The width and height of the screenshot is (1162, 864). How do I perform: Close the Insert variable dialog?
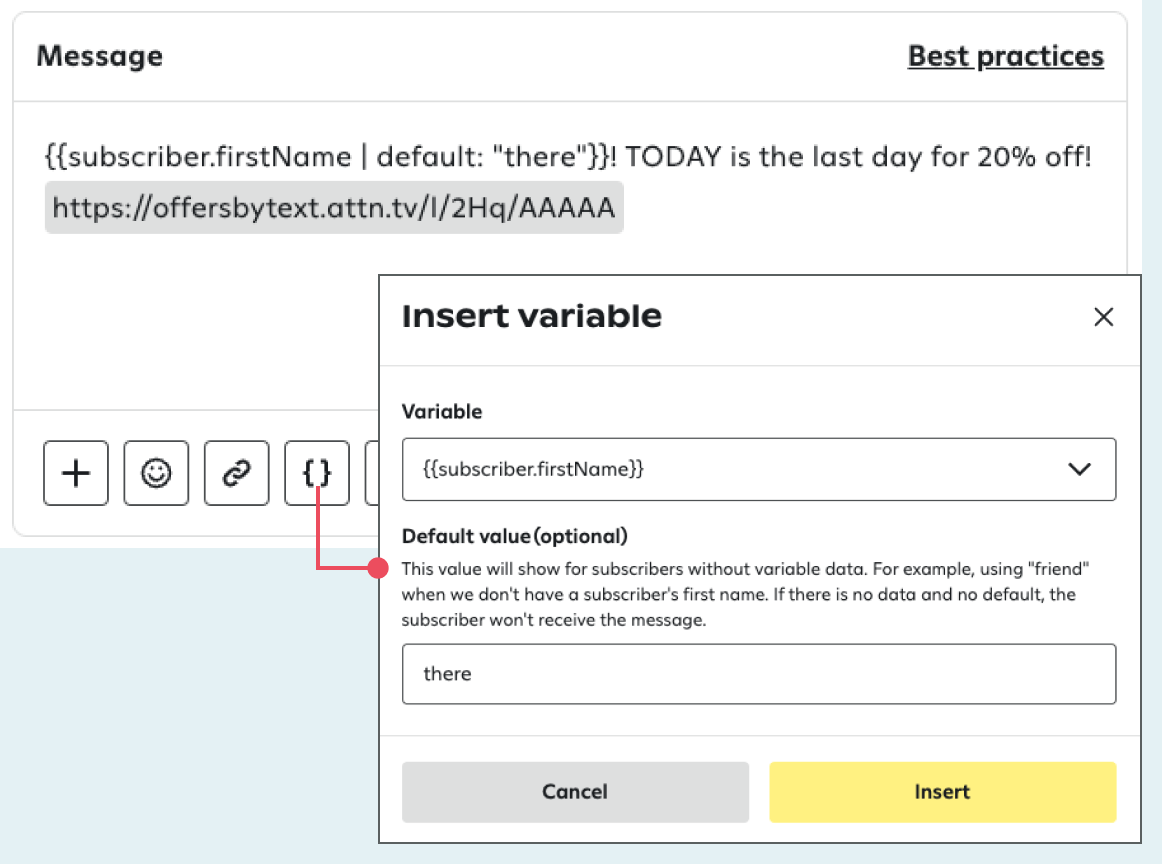(x=1104, y=317)
